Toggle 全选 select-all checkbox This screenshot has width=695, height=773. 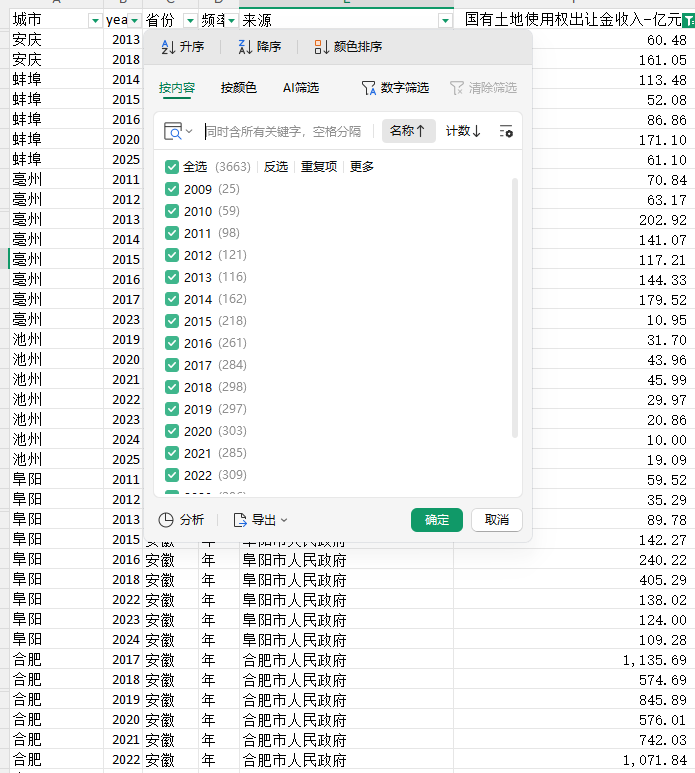pyautogui.click(x=172, y=167)
